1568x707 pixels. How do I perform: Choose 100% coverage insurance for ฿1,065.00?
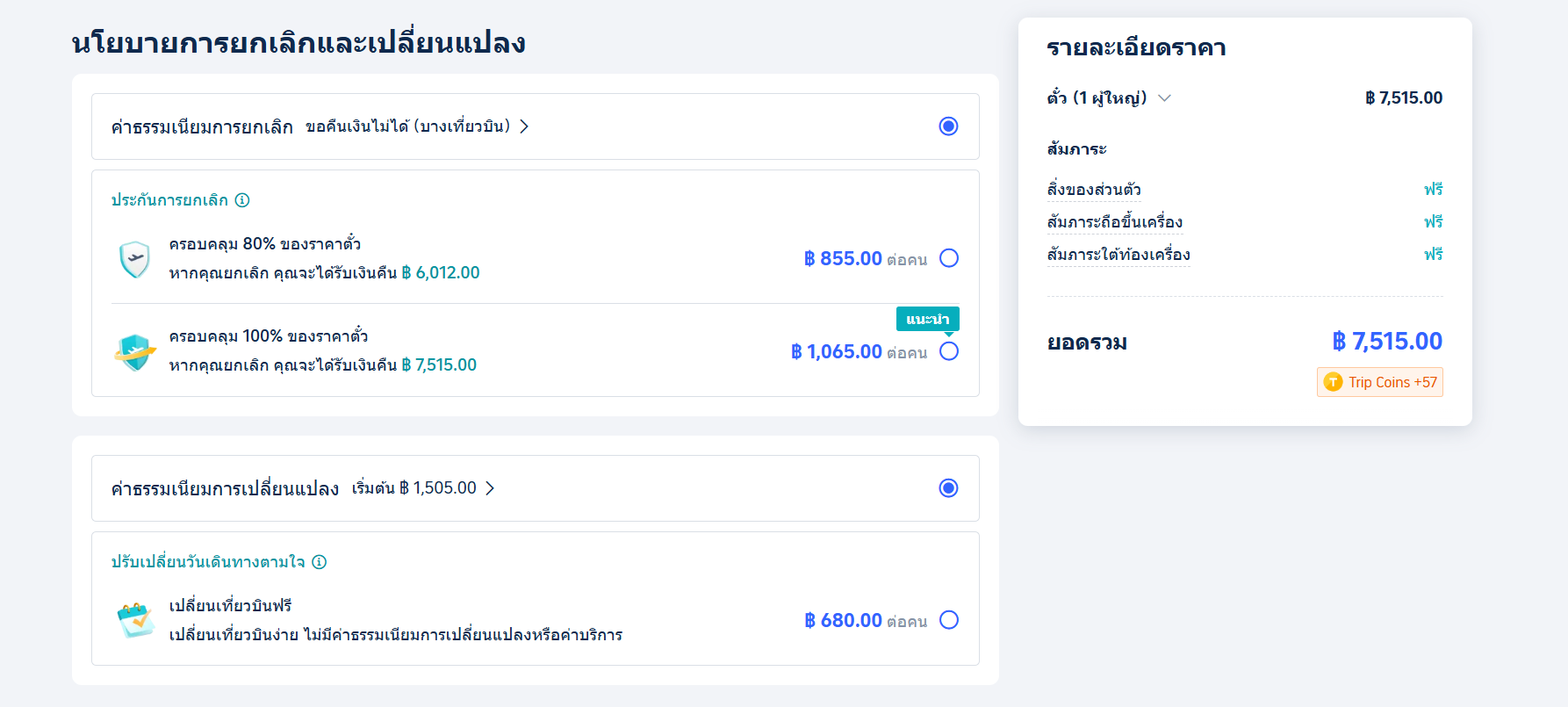tap(949, 351)
